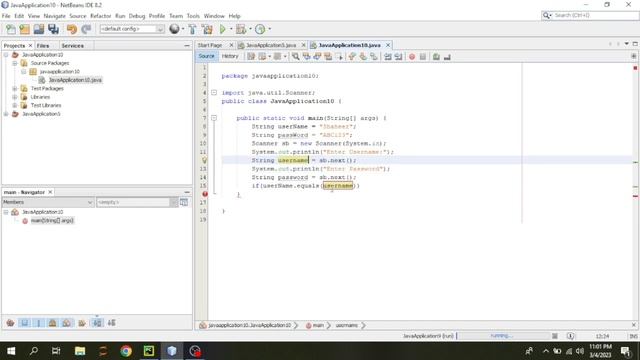Open the Notifications icon in status bar

(571, 336)
